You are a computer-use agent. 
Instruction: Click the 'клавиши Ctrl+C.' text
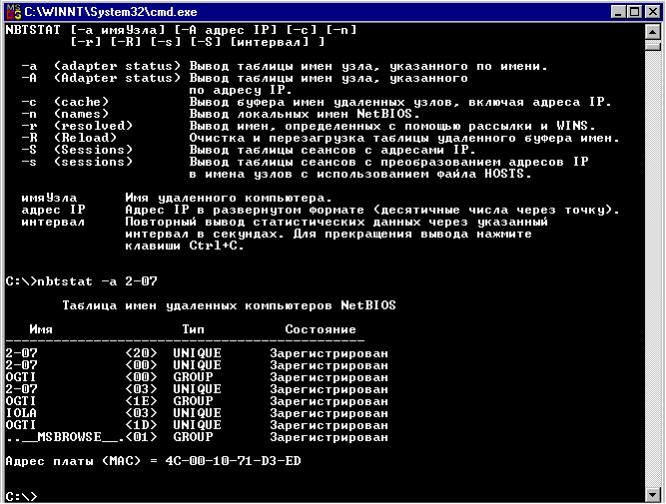click(185, 246)
